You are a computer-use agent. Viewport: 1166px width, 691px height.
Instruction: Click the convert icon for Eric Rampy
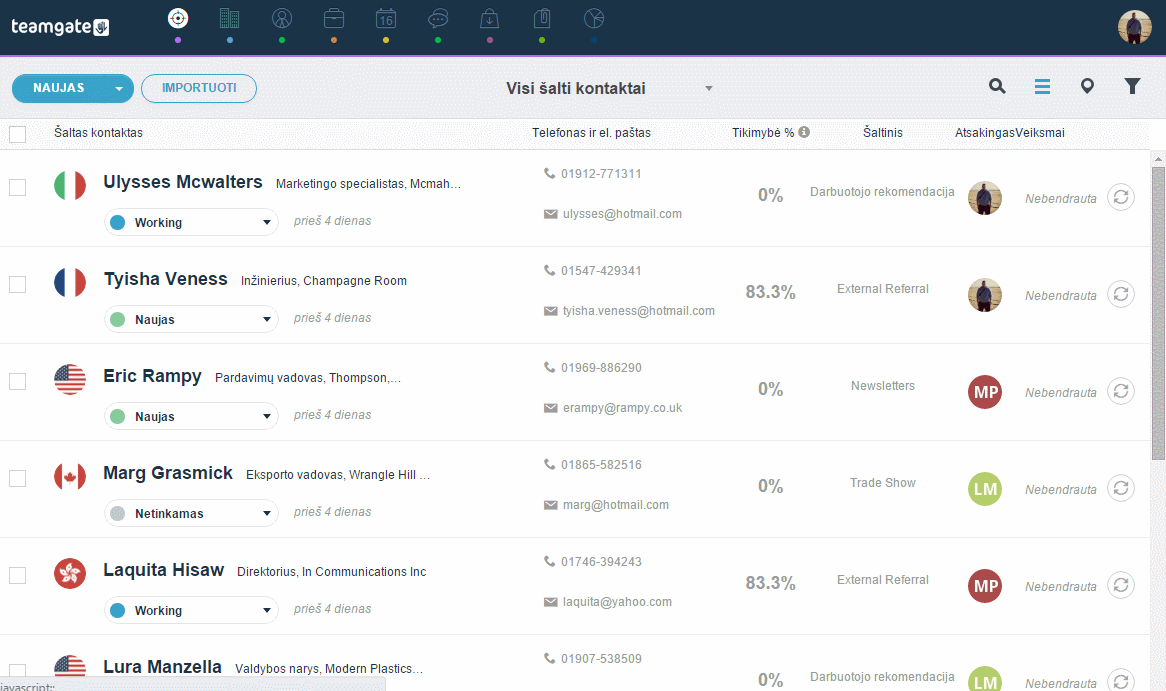pyautogui.click(x=1121, y=391)
